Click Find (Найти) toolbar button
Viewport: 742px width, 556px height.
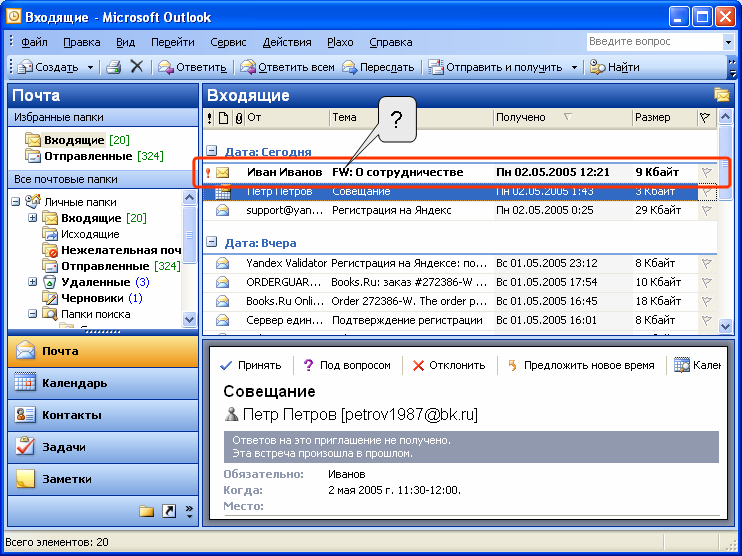click(x=615, y=67)
